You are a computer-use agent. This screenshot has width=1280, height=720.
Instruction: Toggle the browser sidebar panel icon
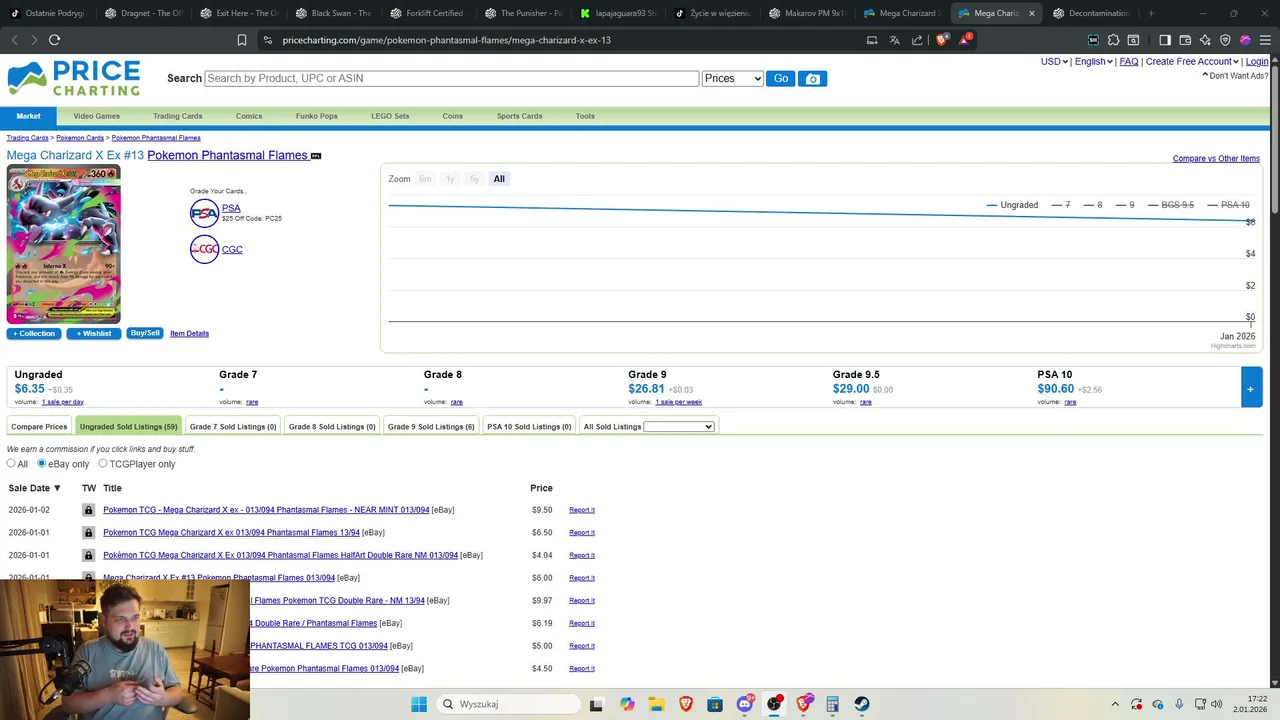(x=1165, y=40)
